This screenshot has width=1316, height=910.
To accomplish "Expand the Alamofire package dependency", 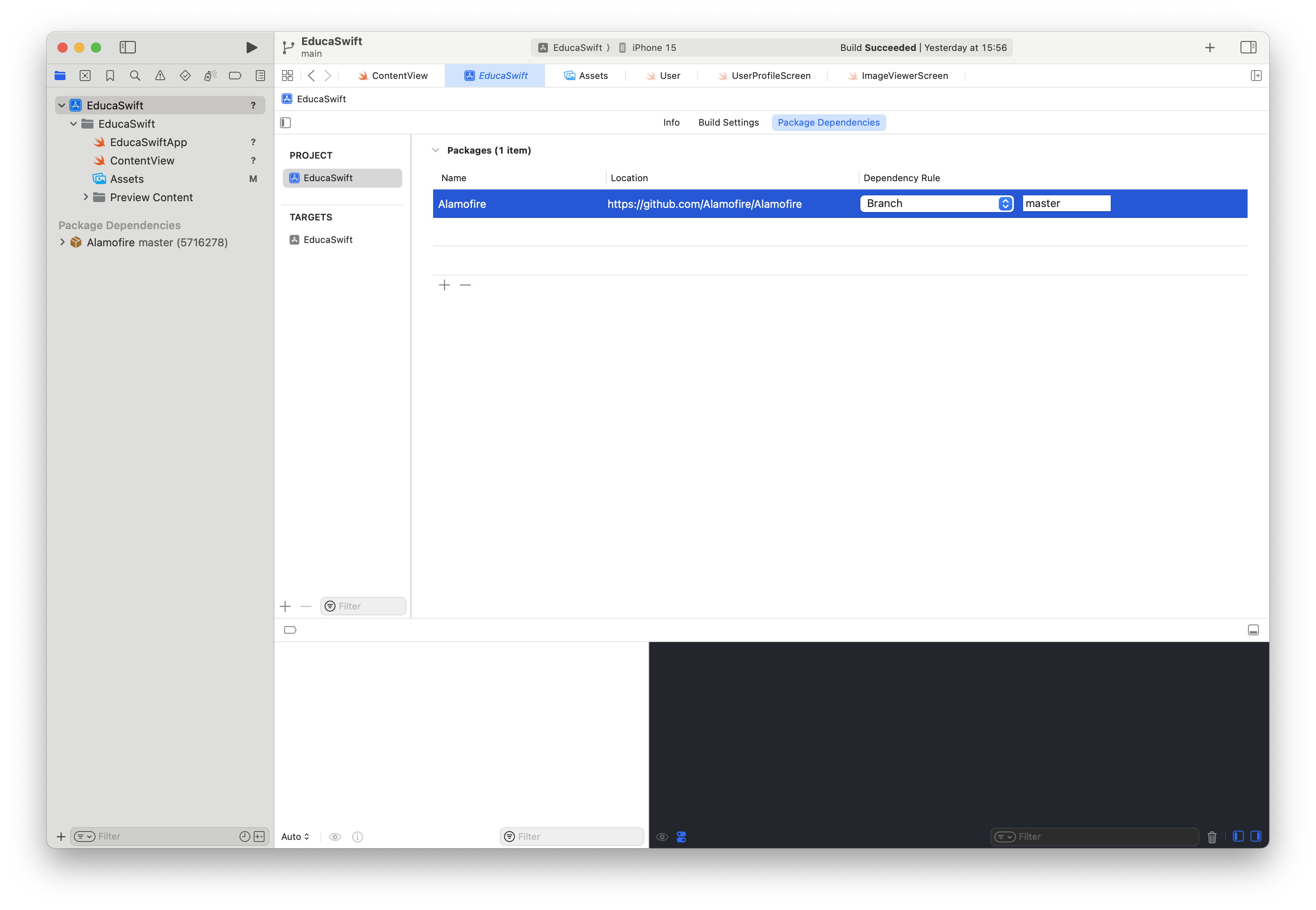I will (x=62, y=243).
